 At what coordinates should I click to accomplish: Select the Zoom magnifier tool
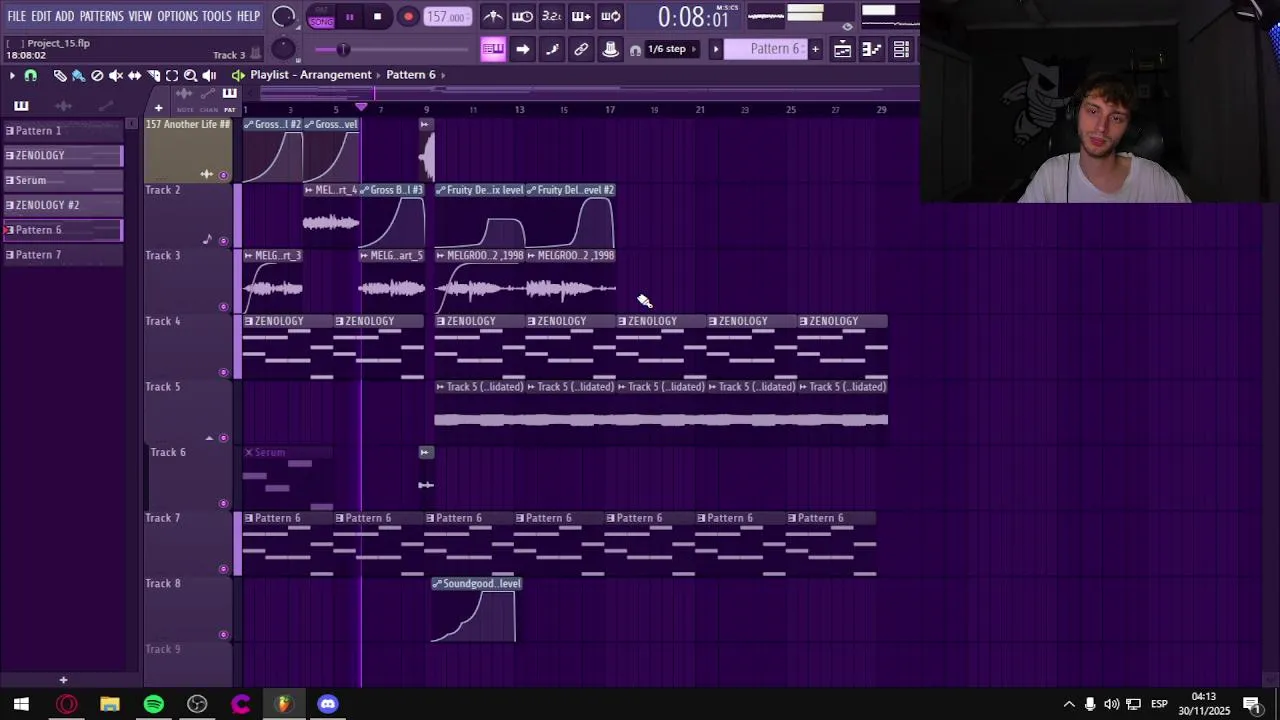[x=190, y=75]
